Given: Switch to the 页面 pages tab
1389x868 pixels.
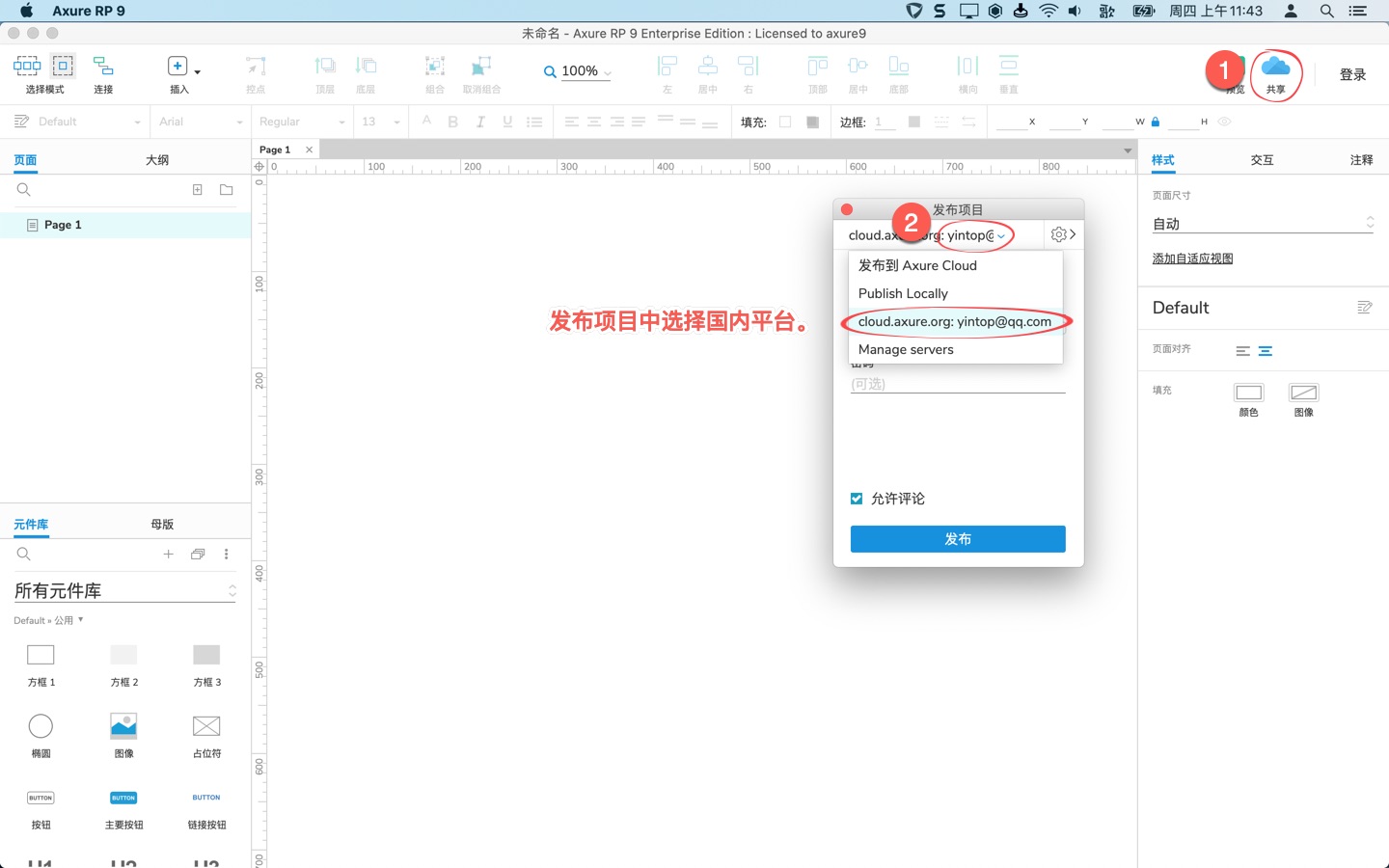Looking at the screenshot, I should [25, 160].
